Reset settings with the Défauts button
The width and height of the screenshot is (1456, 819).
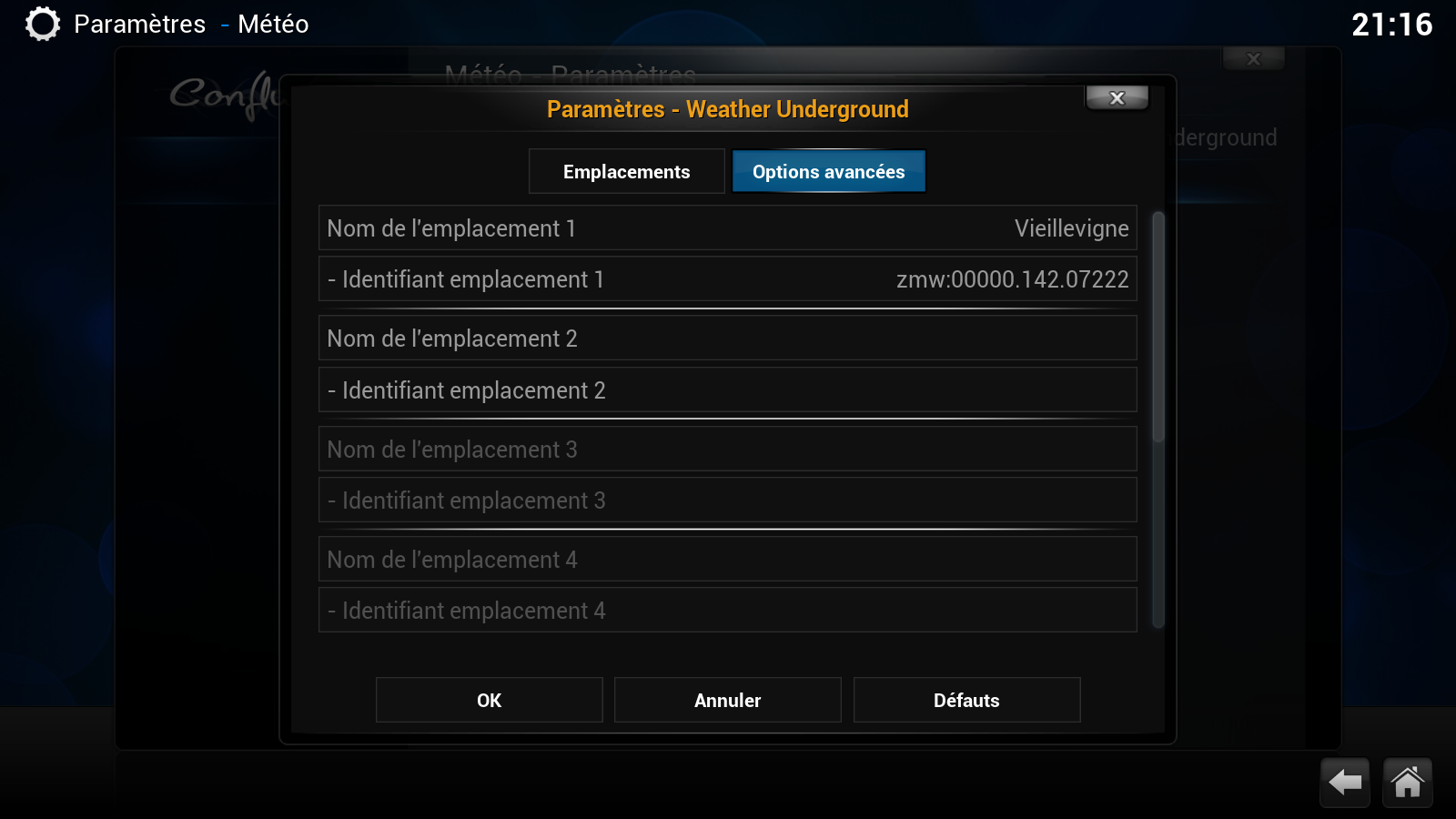966,700
